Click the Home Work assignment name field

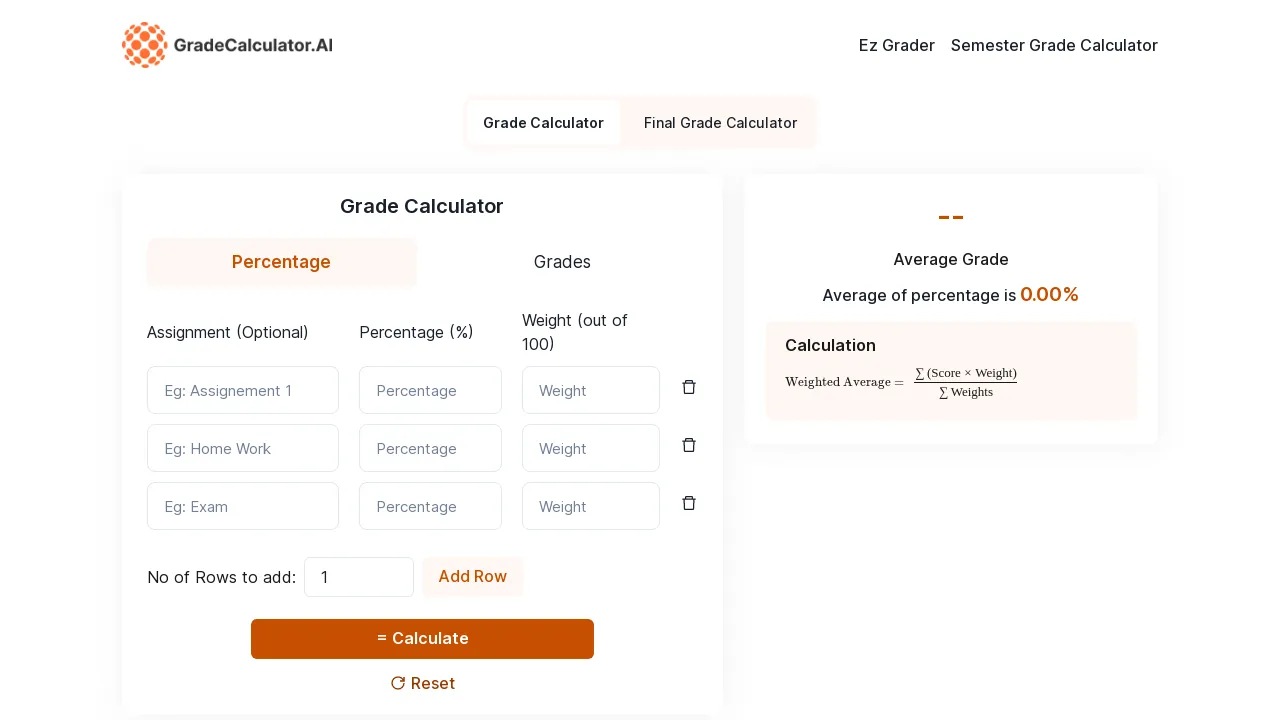click(243, 448)
